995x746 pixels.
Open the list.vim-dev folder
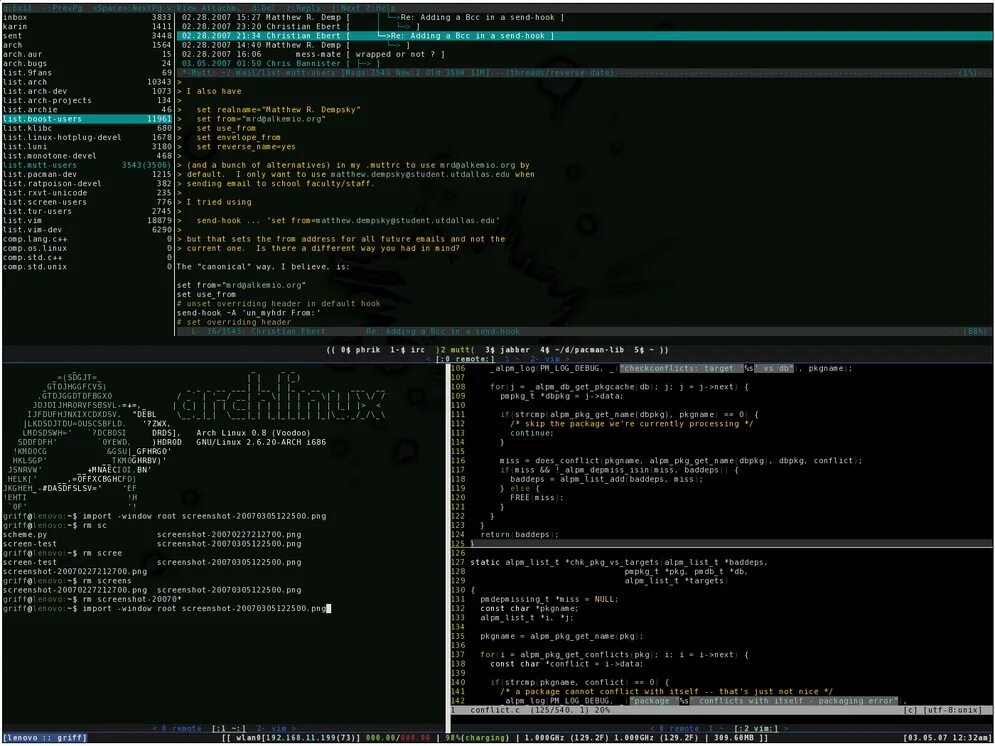pyautogui.click(x=88, y=230)
